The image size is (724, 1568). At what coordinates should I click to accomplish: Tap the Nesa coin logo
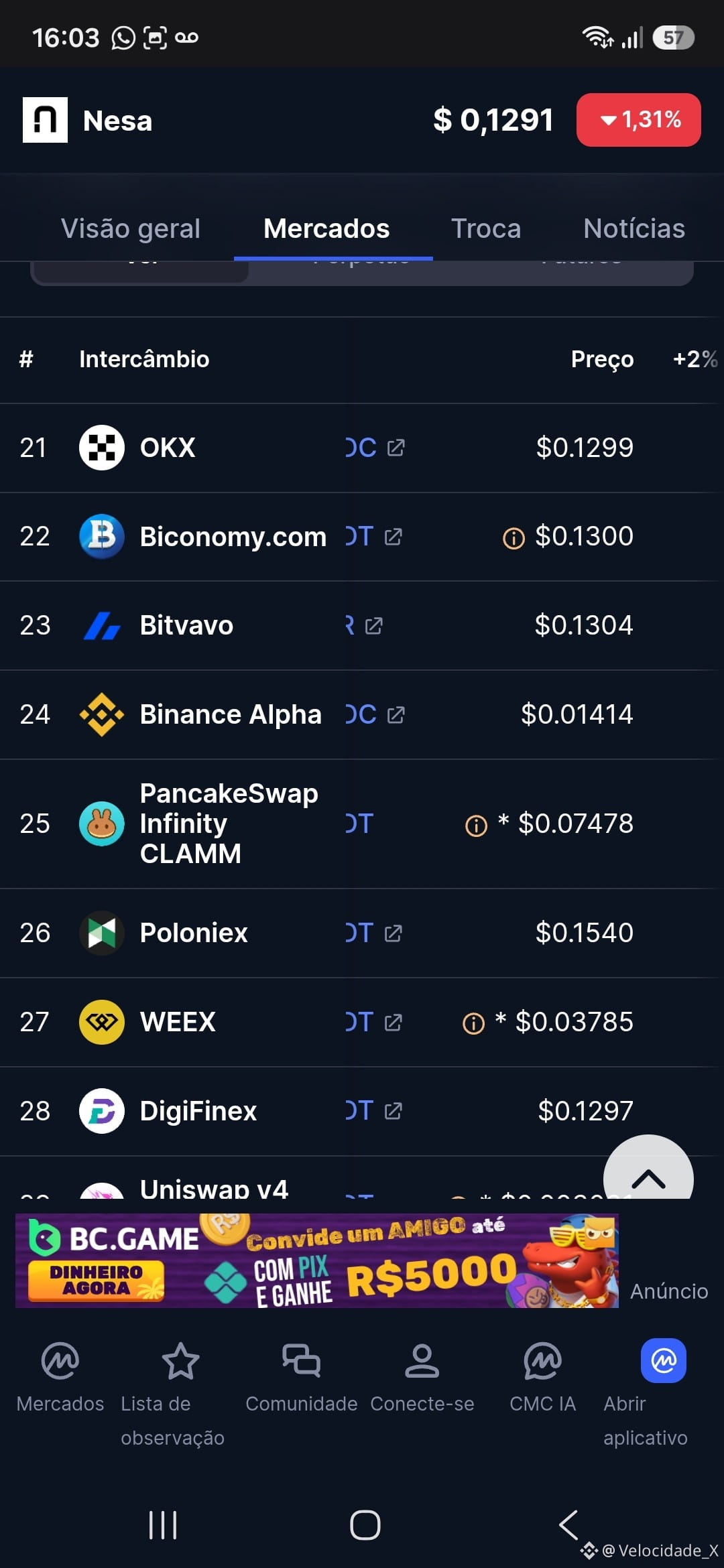(x=45, y=120)
